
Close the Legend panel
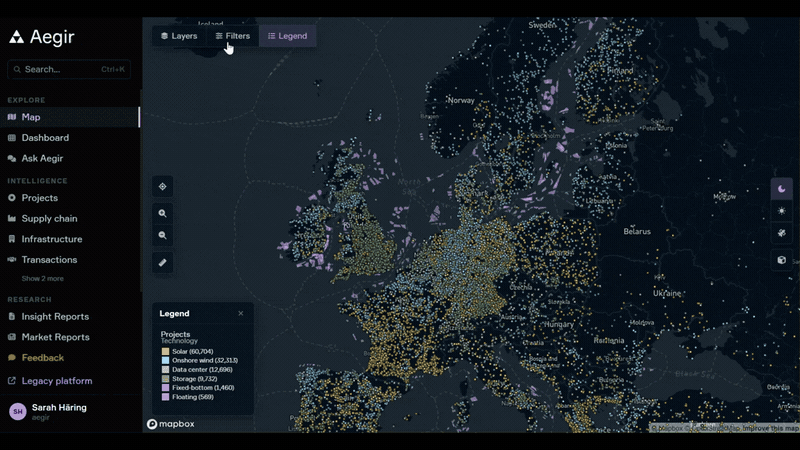coord(241,313)
